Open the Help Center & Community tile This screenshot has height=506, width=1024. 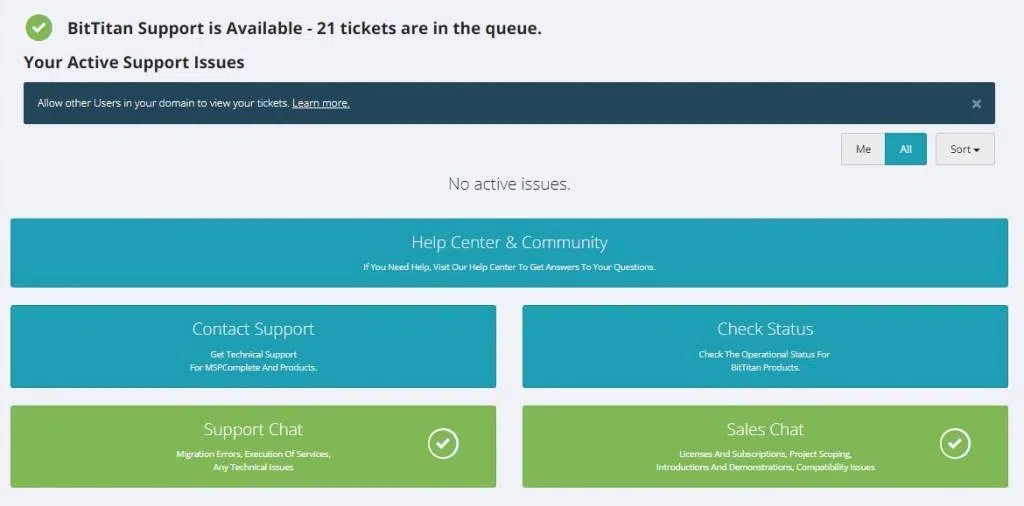pyautogui.click(x=509, y=243)
